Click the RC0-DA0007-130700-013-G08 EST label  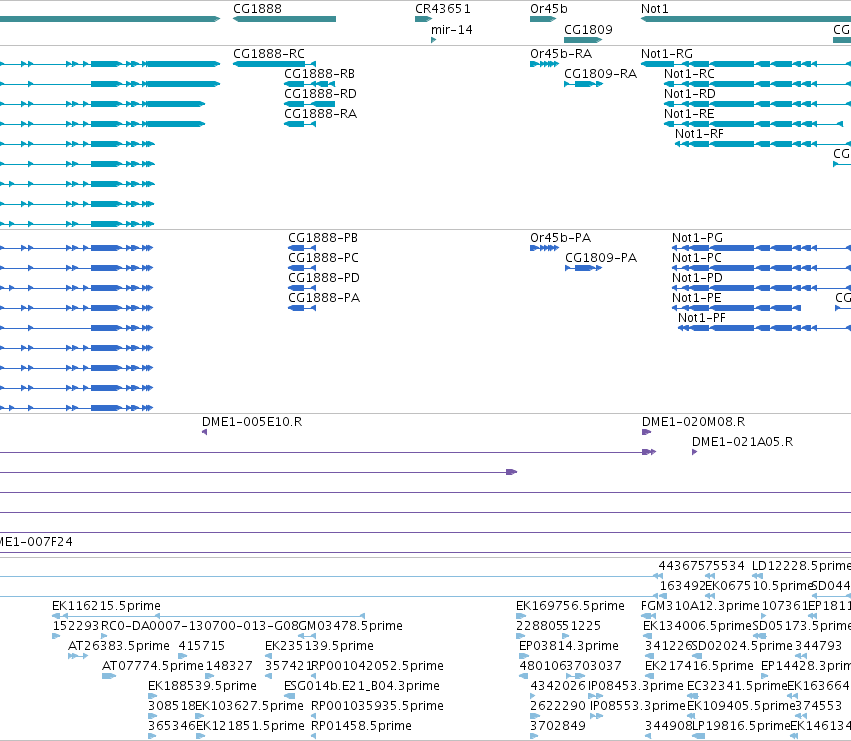[x=199, y=626]
